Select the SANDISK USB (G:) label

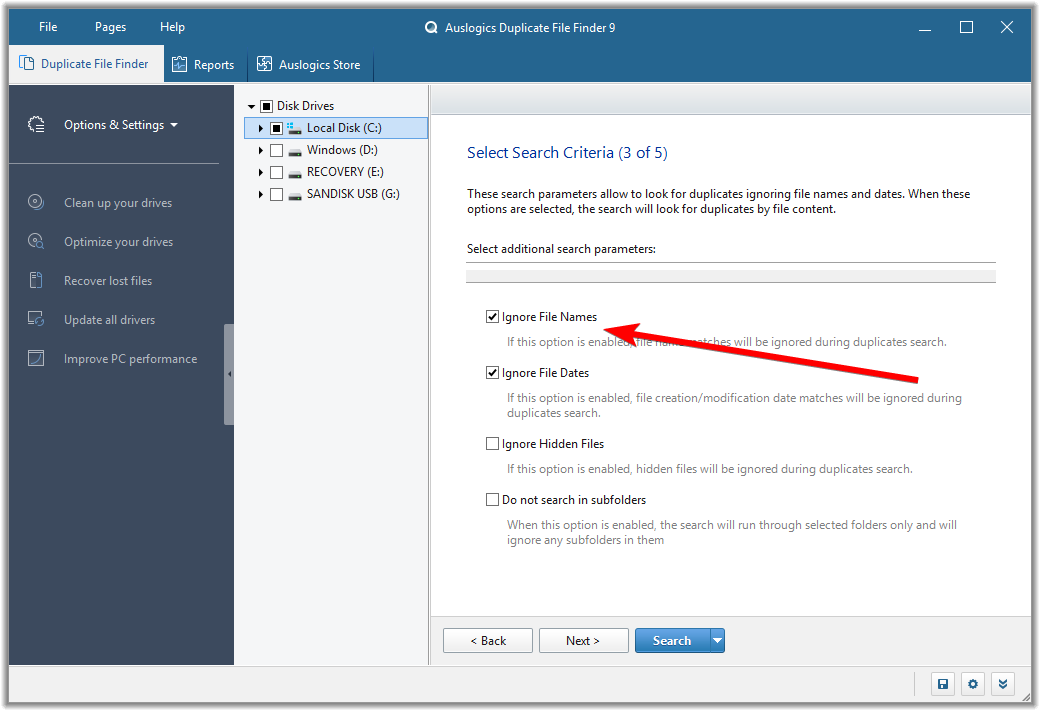tap(353, 194)
